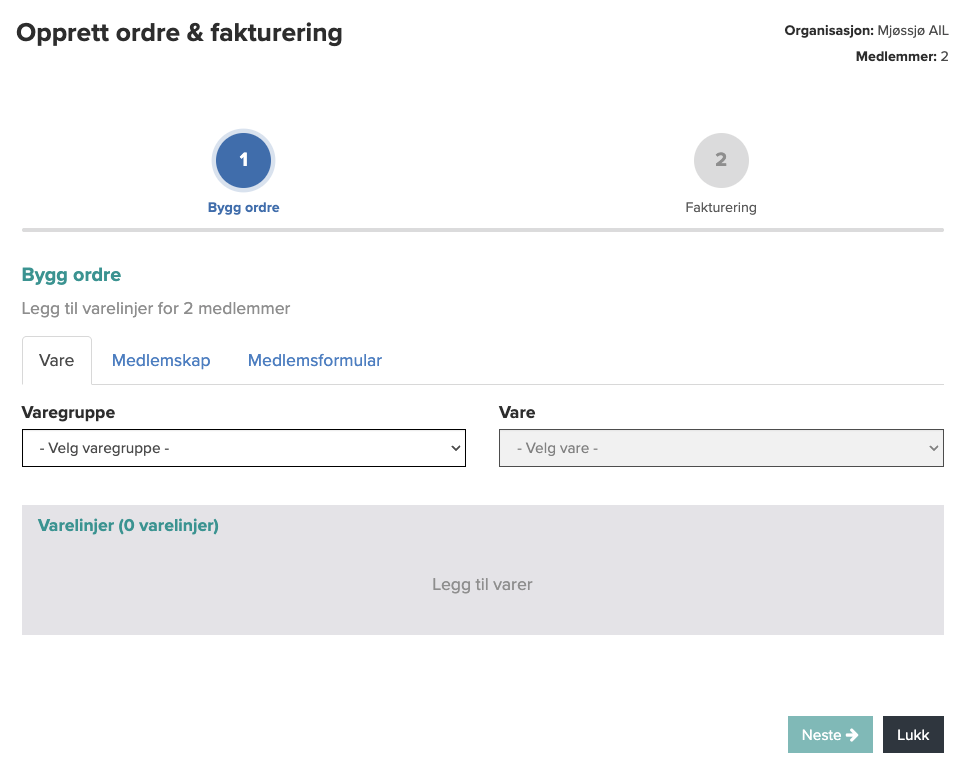The image size is (963, 772).
Task: Switch to the Medlemsformular tab
Action: click(x=314, y=361)
